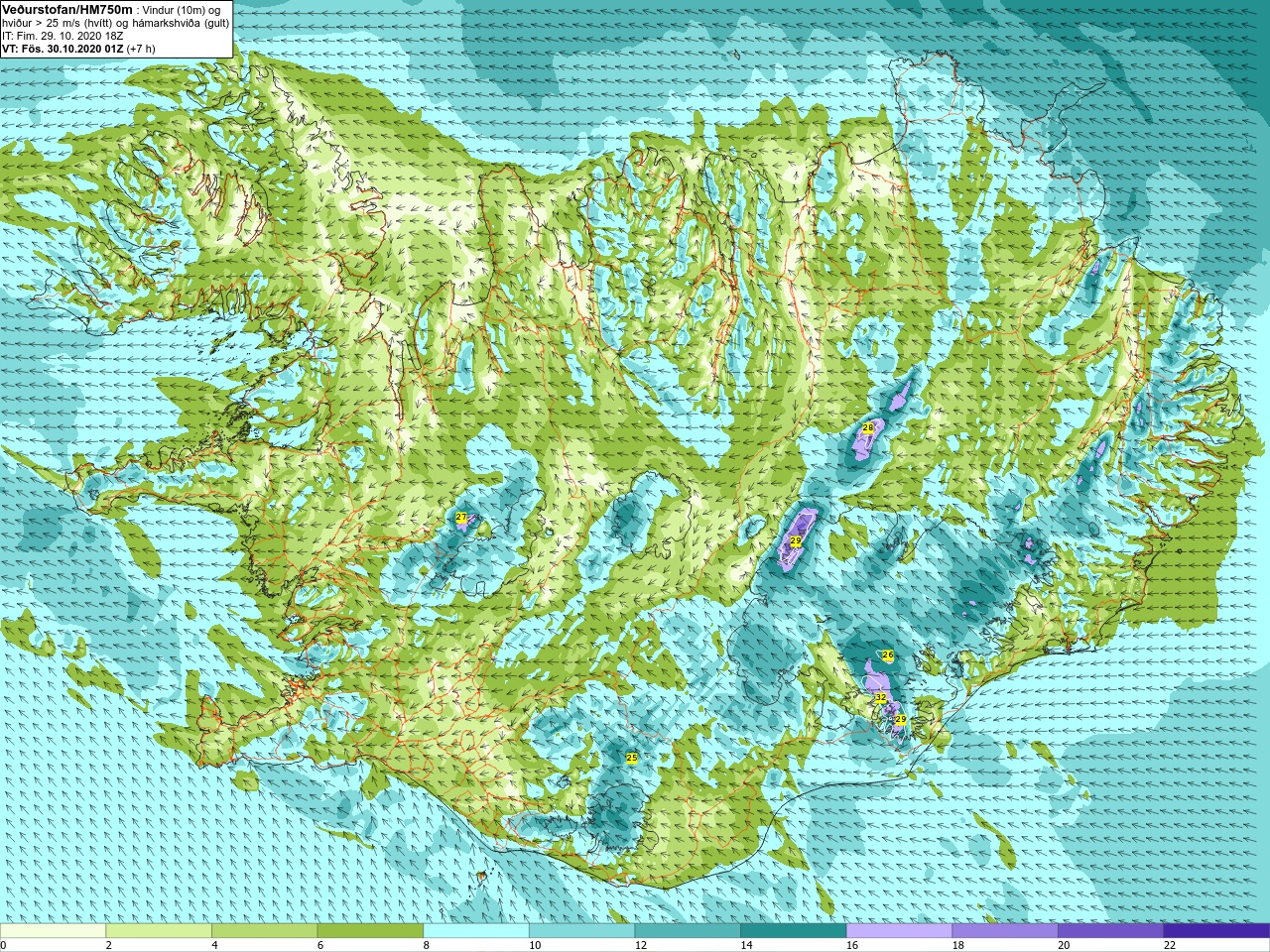Click the legend tick label 0
This screenshot has width=1270, height=952.
pyautogui.click(x=3, y=945)
